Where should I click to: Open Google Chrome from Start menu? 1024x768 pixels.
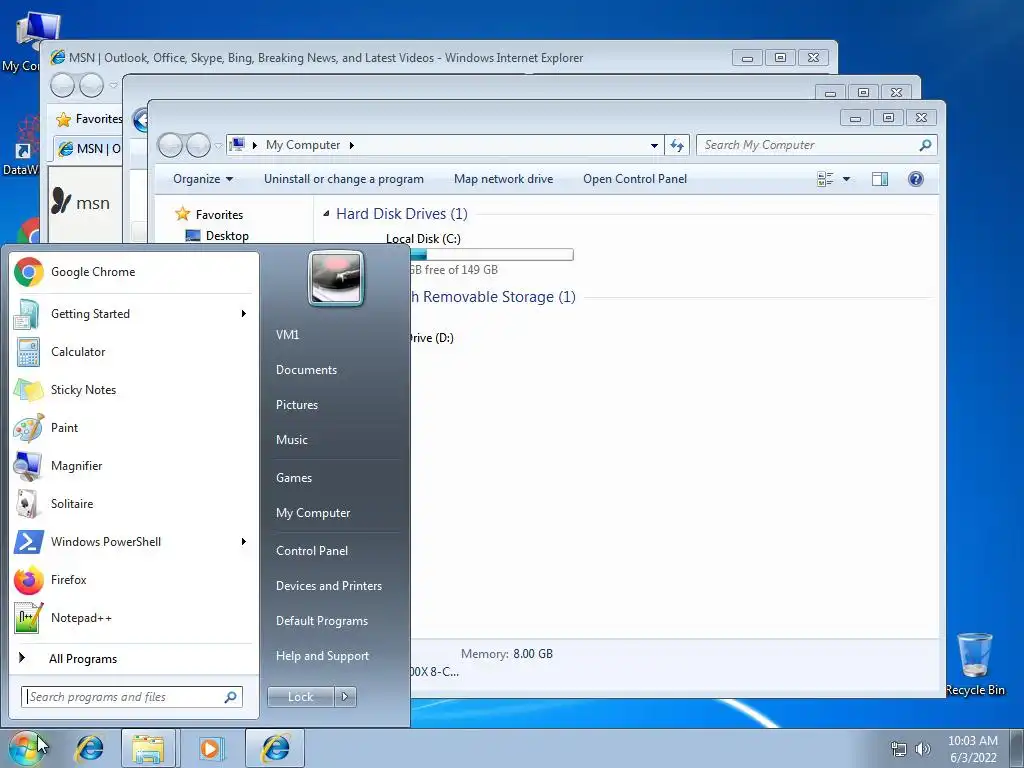coord(134,272)
